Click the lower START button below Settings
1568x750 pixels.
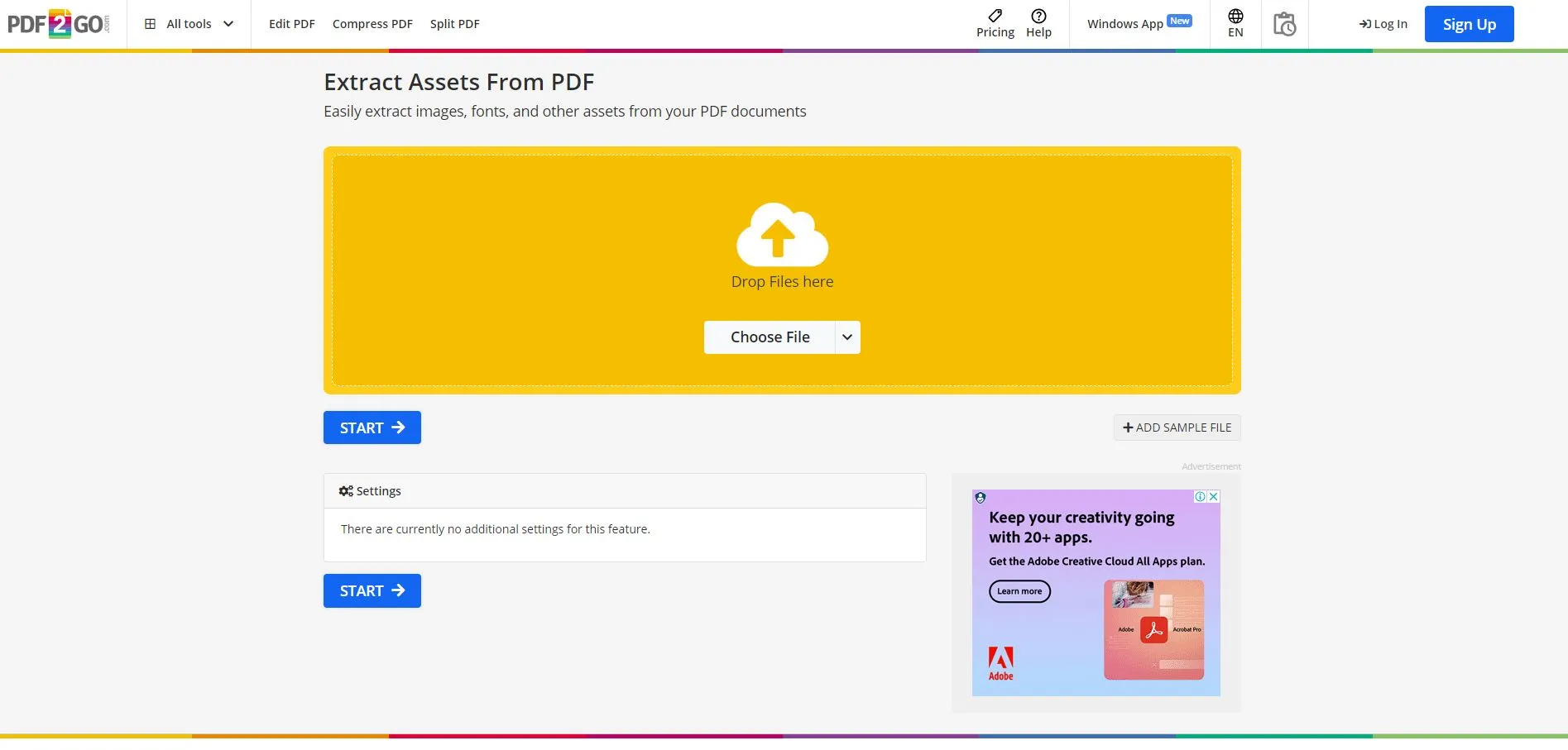372,590
